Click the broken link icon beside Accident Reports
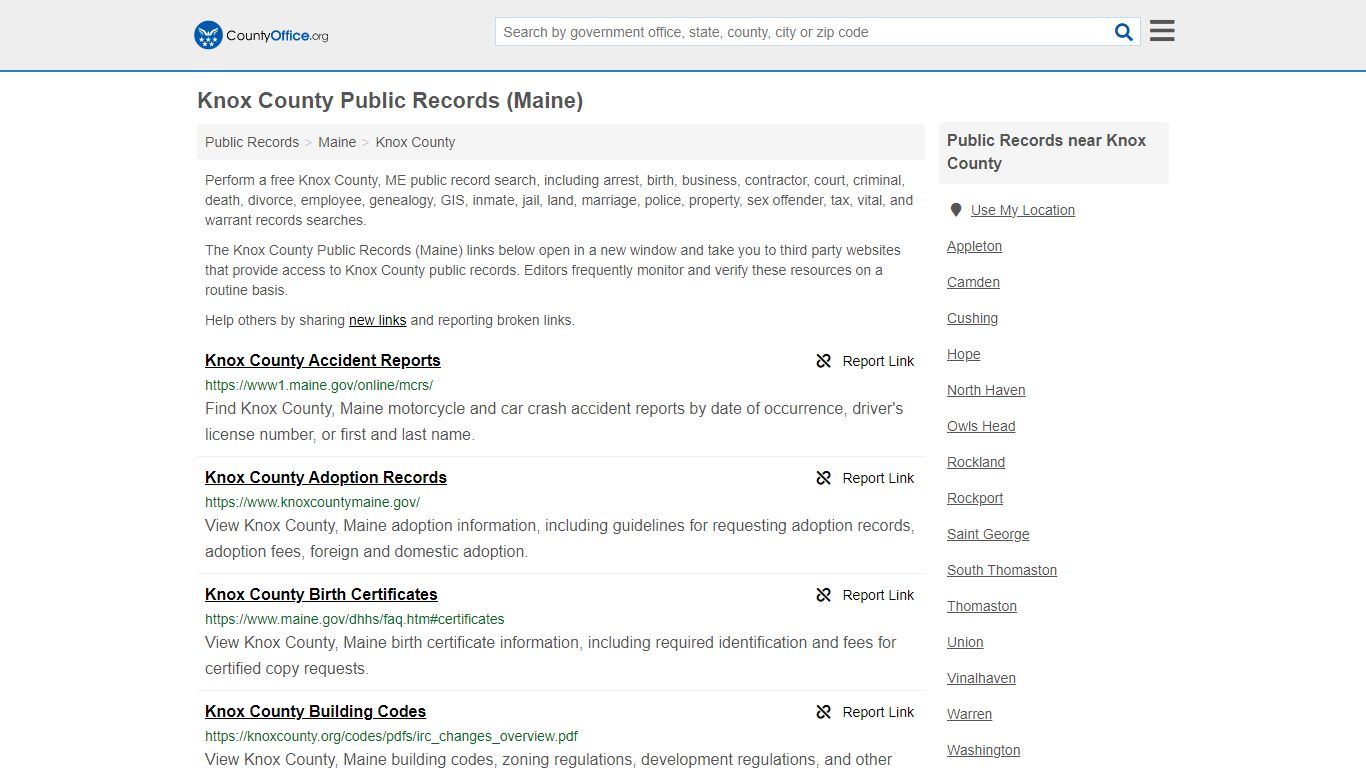The width and height of the screenshot is (1366, 768). pos(823,361)
